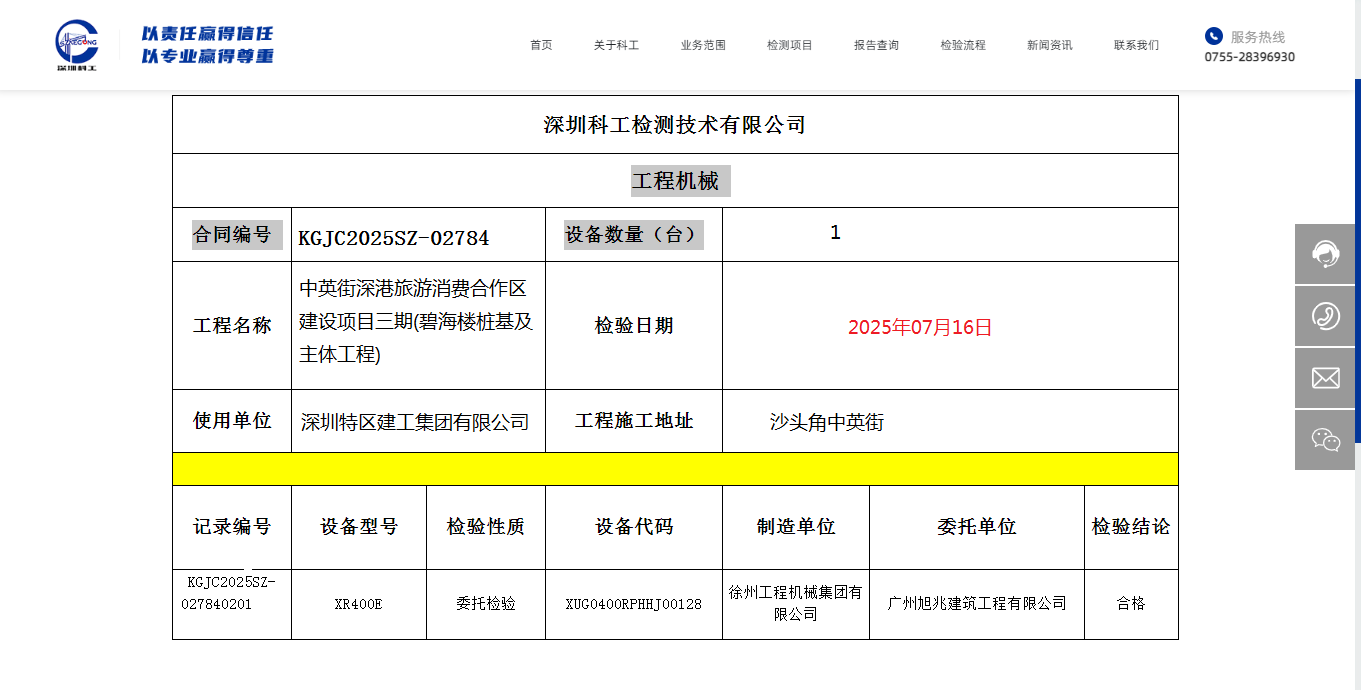Click the 工程施工地址 label
The width and height of the screenshot is (1361, 690).
click(x=634, y=421)
